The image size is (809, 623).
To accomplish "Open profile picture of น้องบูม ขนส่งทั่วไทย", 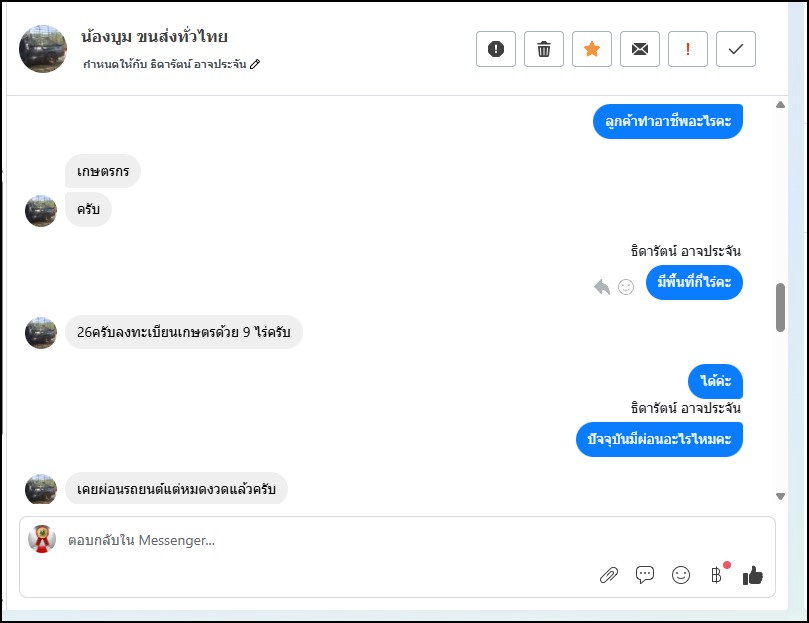I will click(43, 49).
